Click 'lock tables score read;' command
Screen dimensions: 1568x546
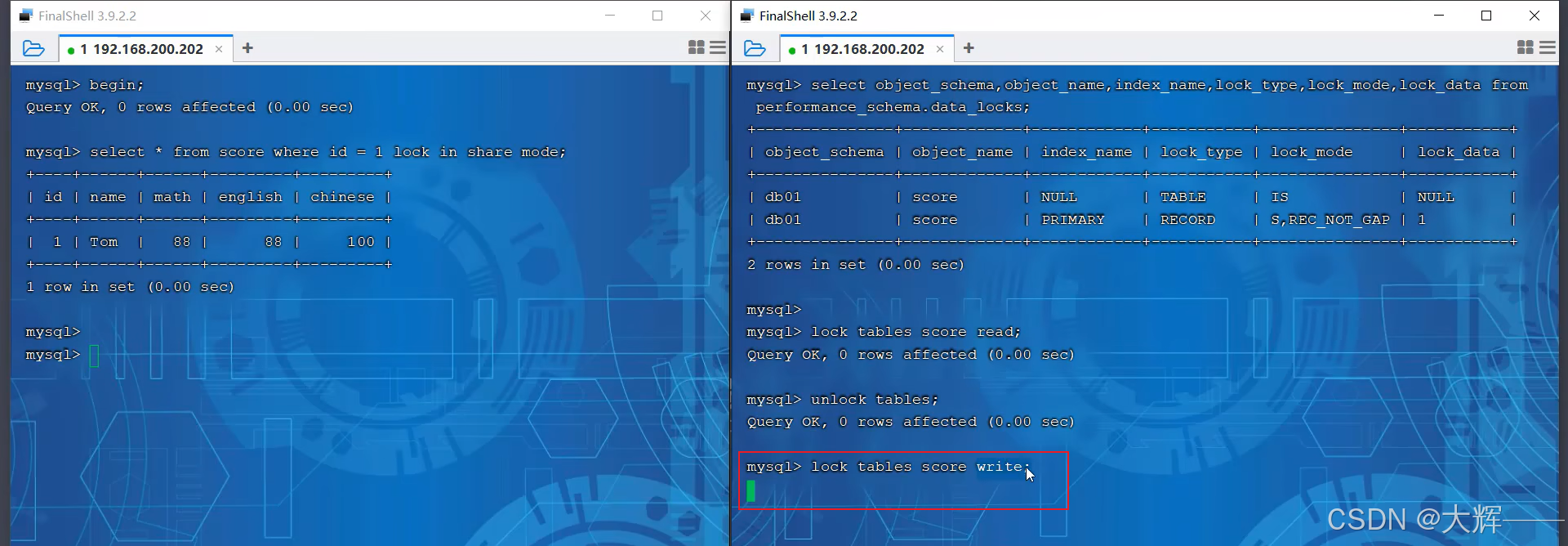[916, 332]
